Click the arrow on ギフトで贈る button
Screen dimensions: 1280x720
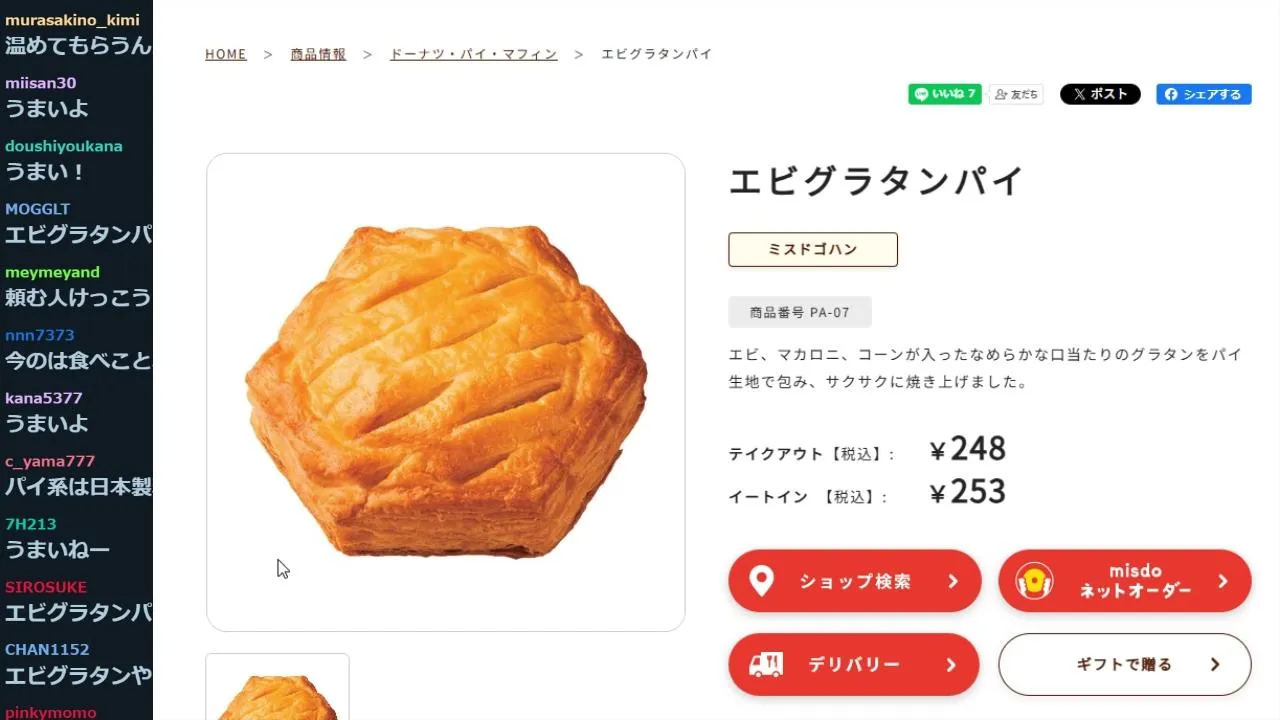[1215, 665]
